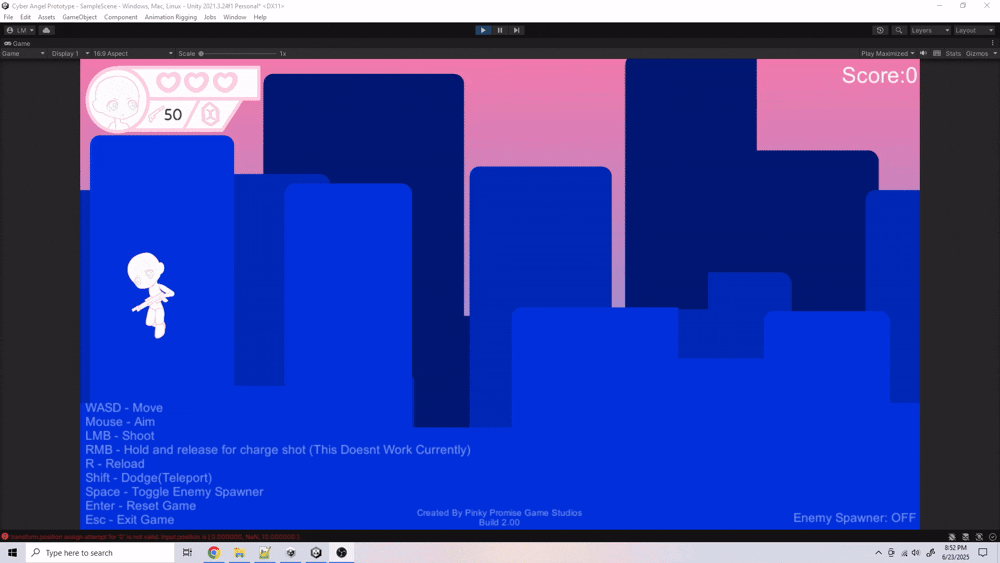Open Google Chrome from the taskbar
1000x563 pixels.
click(x=214, y=553)
